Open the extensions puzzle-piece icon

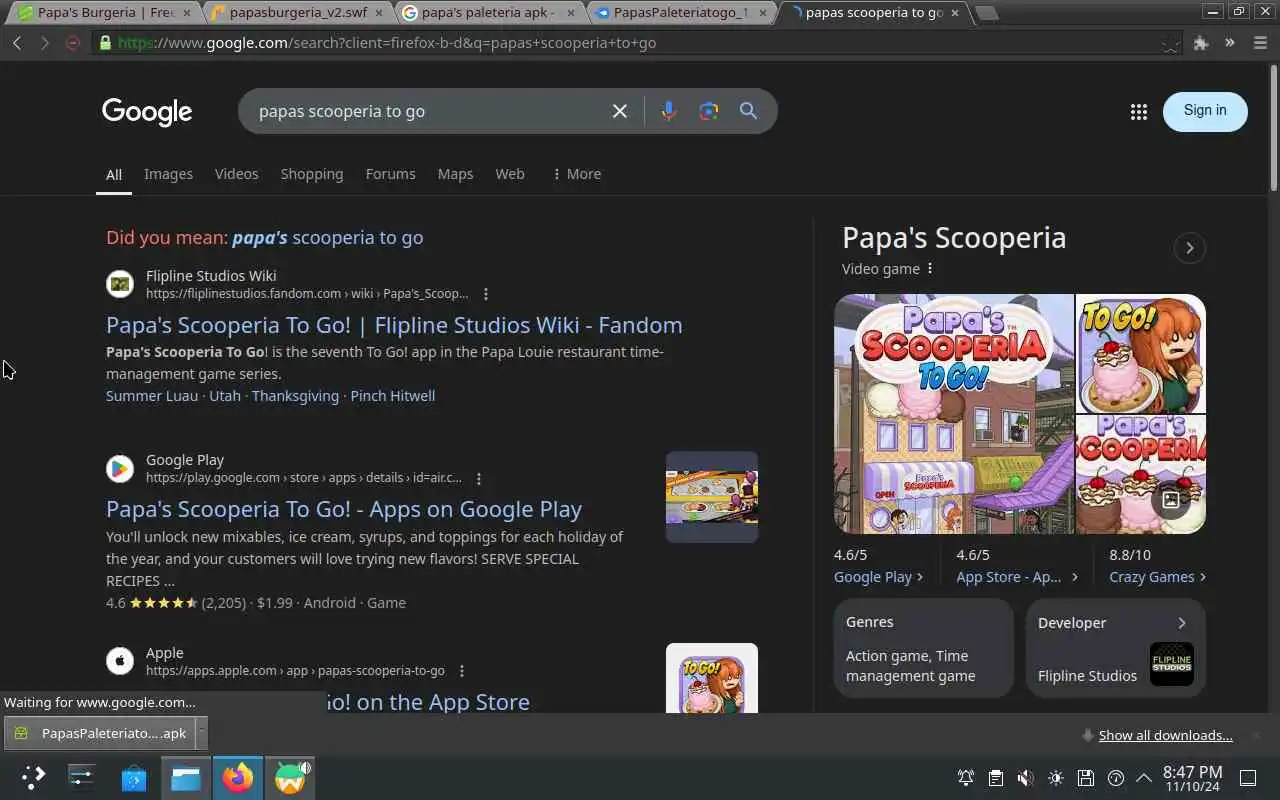pyautogui.click(x=1201, y=43)
